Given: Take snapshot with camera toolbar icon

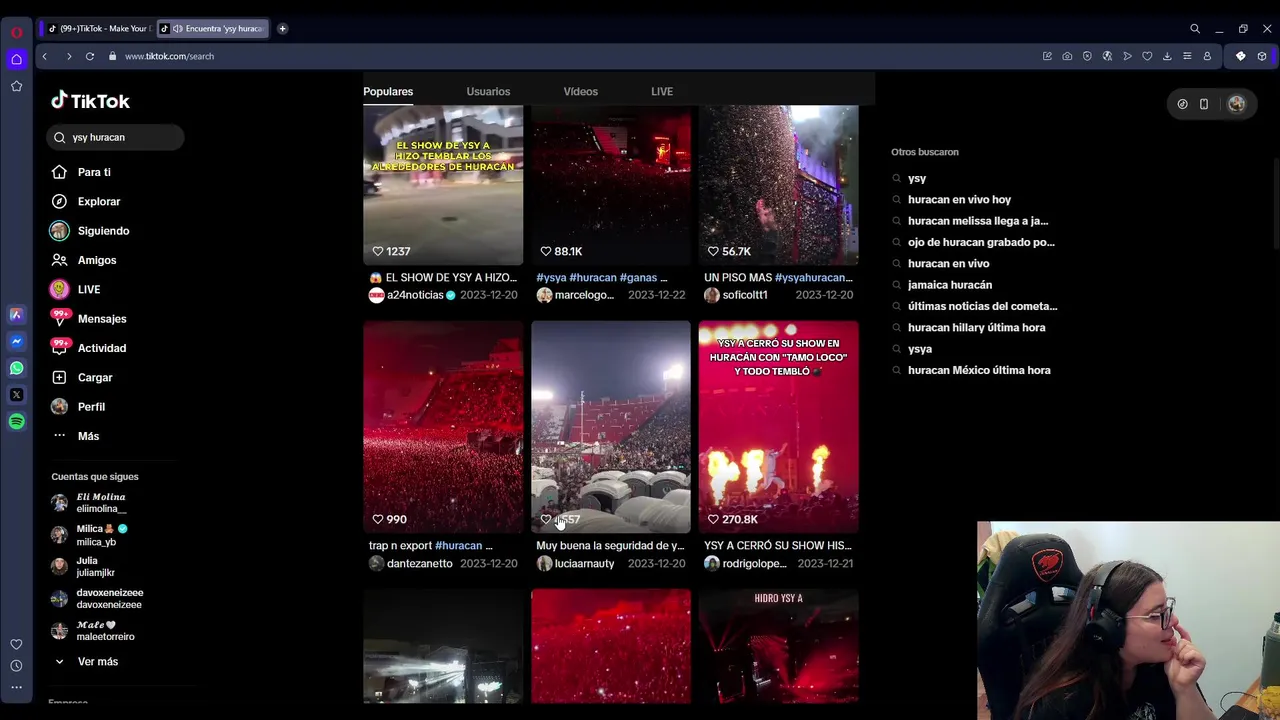Looking at the screenshot, I should coord(1067,56).
